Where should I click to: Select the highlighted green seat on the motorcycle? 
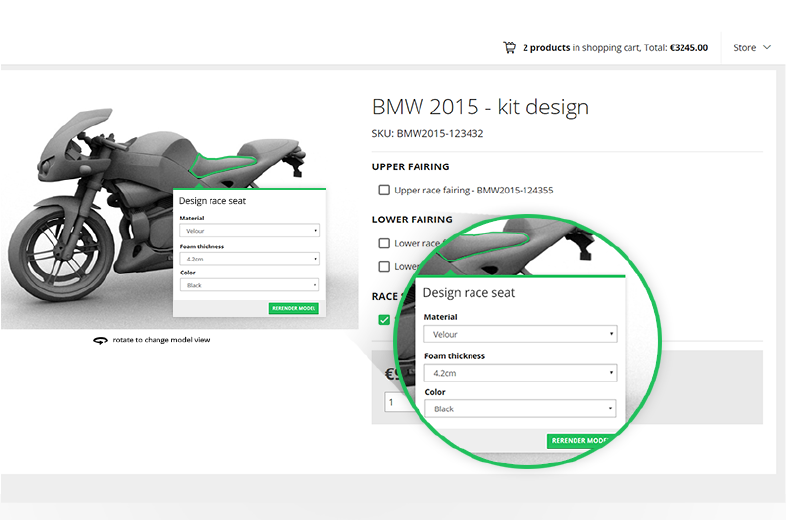223,164
